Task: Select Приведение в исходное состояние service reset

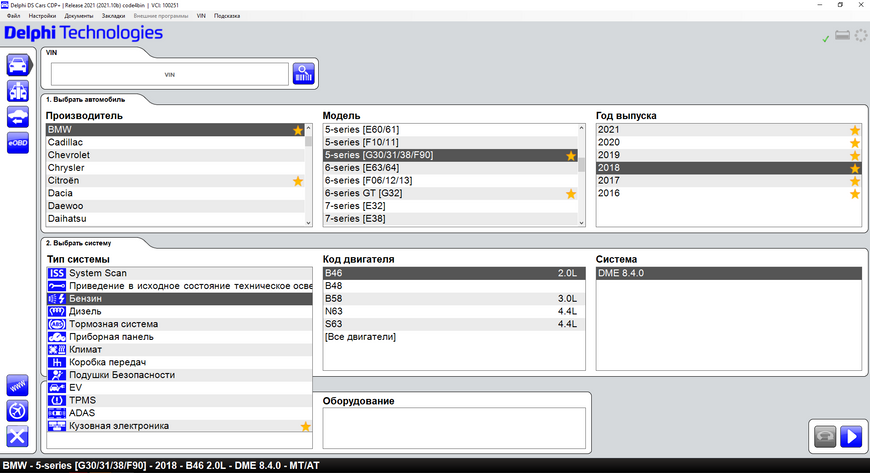Action: pos(179,286)
